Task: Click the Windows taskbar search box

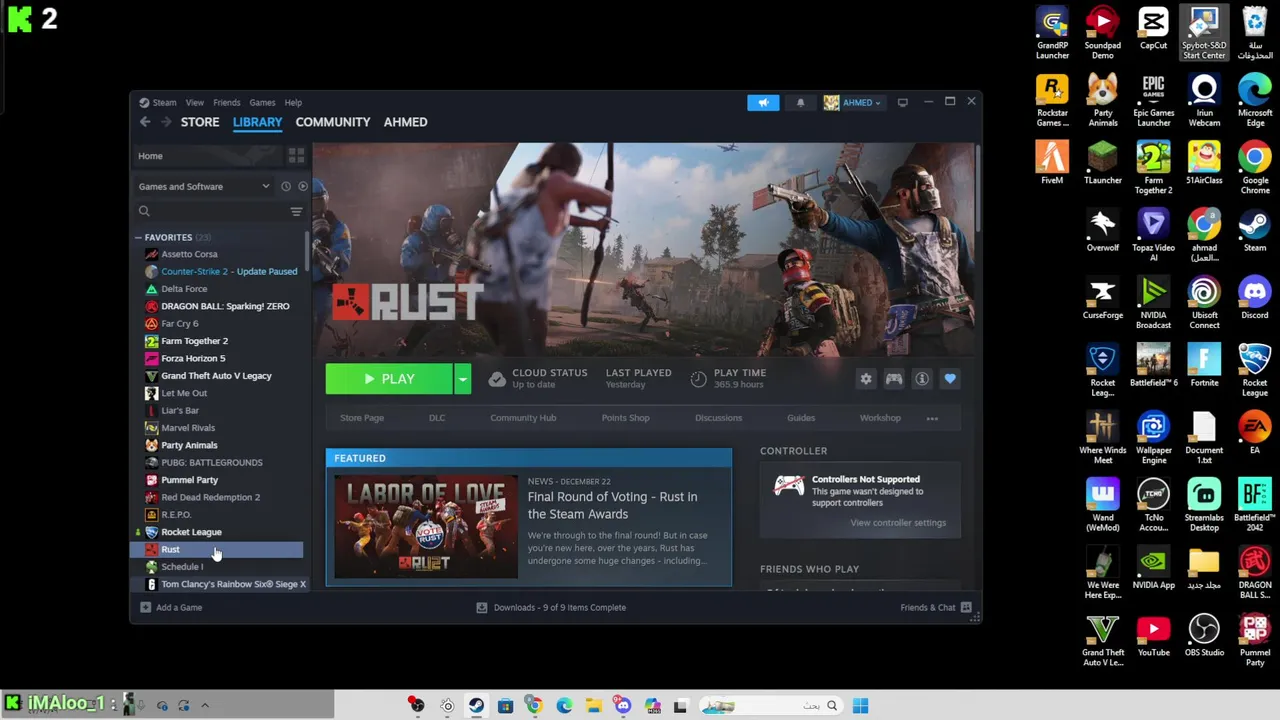Action: 770,706
